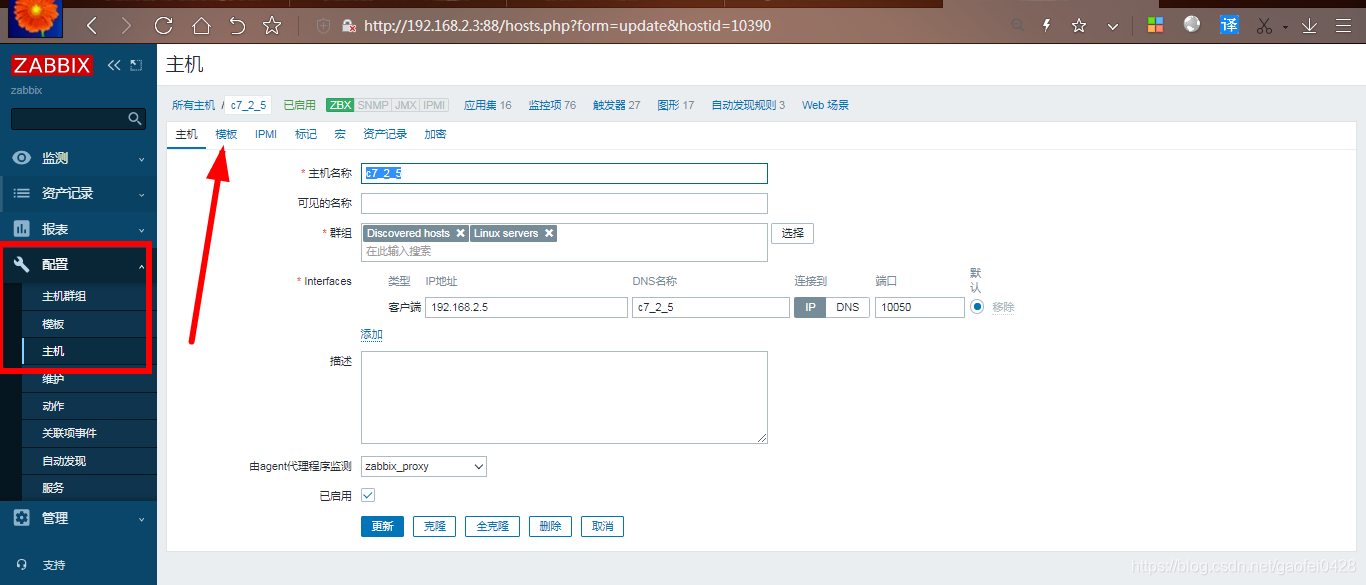Click the sidebar search magnifier icon

point(136,119)
